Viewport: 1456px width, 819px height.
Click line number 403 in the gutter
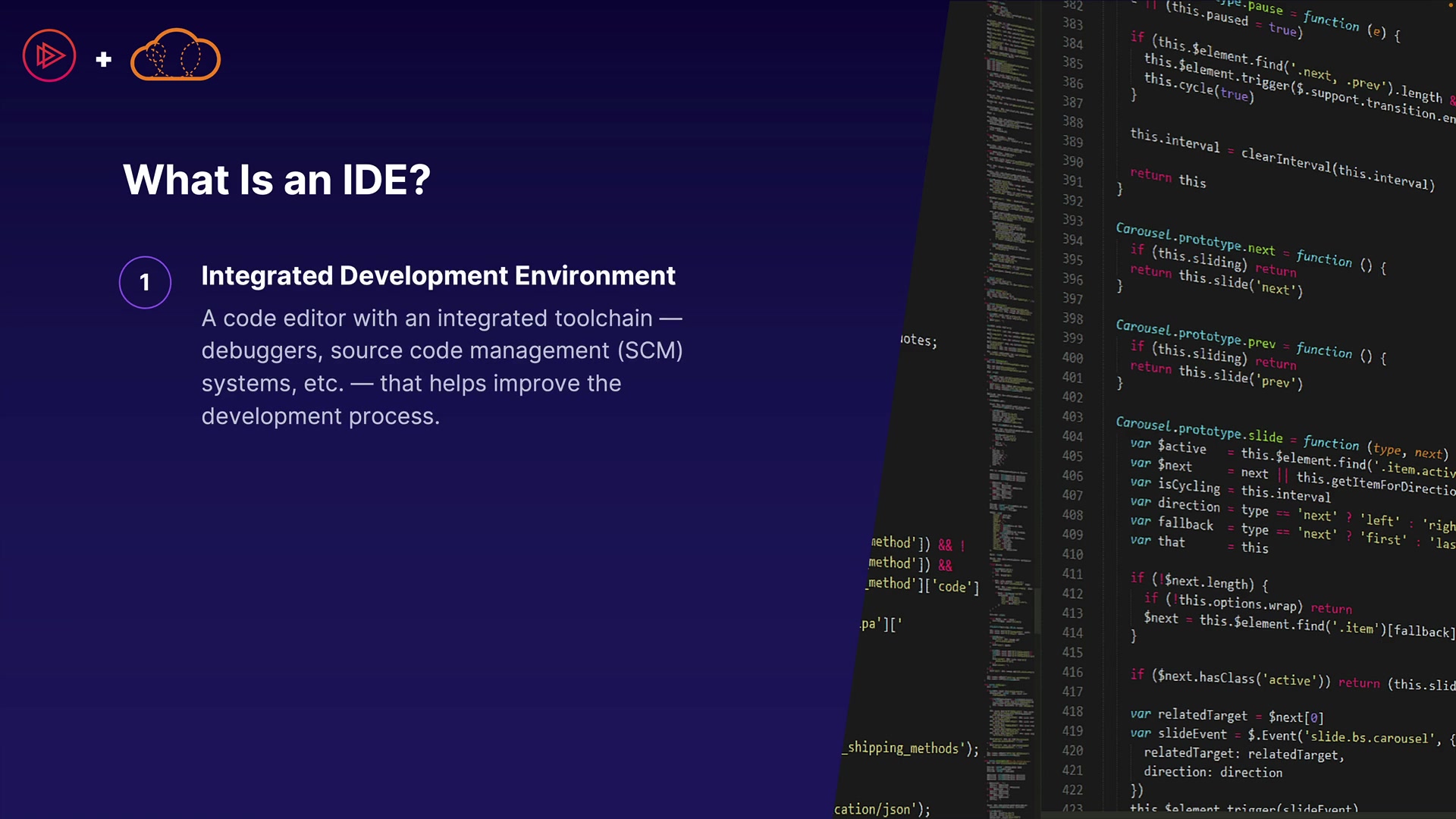coord(1072,416)
